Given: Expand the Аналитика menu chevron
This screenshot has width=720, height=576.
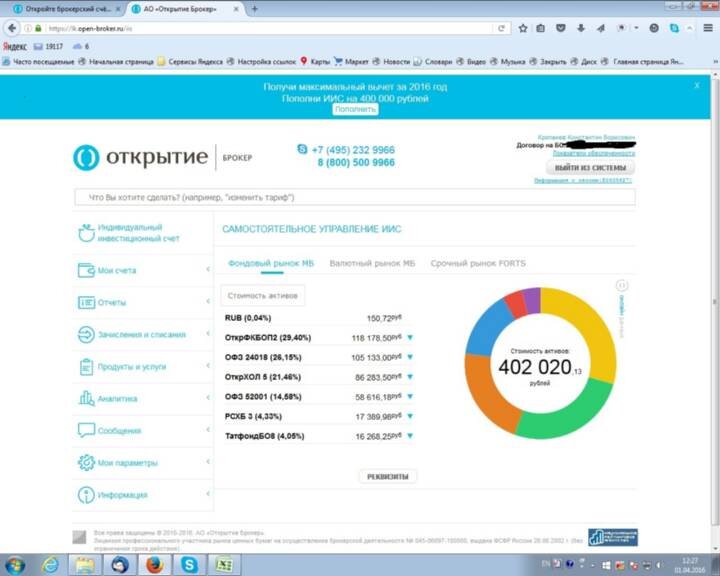Looking at the screenshot, I should click(x=208, y=397).
